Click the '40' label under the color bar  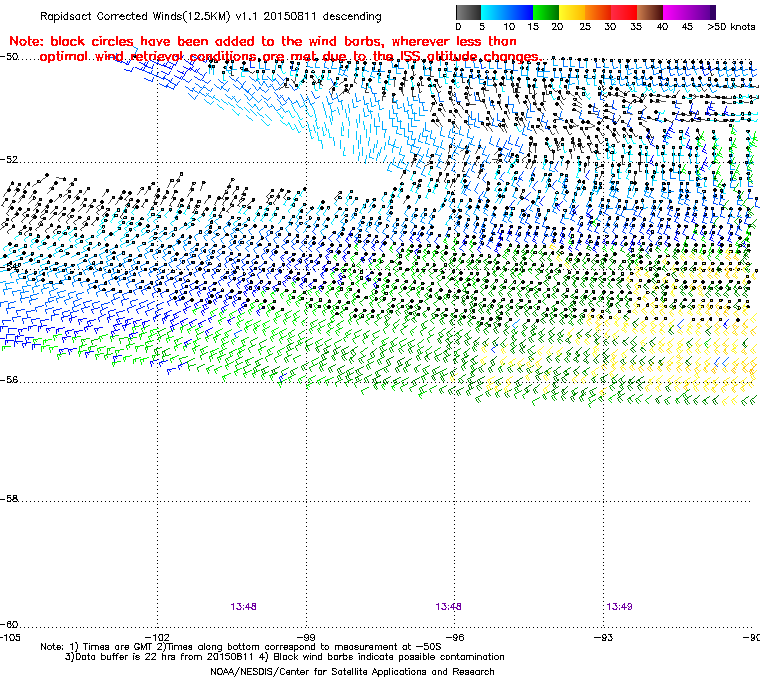[x=662, y=27]
